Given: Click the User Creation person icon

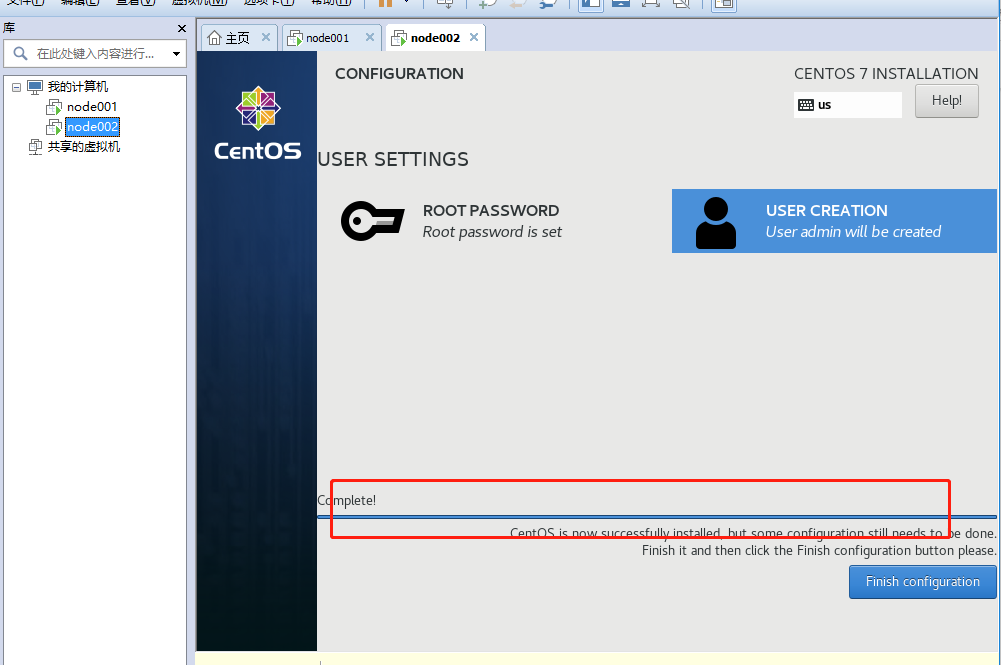Looking at the screenshot, I should [x=715, y=222].
